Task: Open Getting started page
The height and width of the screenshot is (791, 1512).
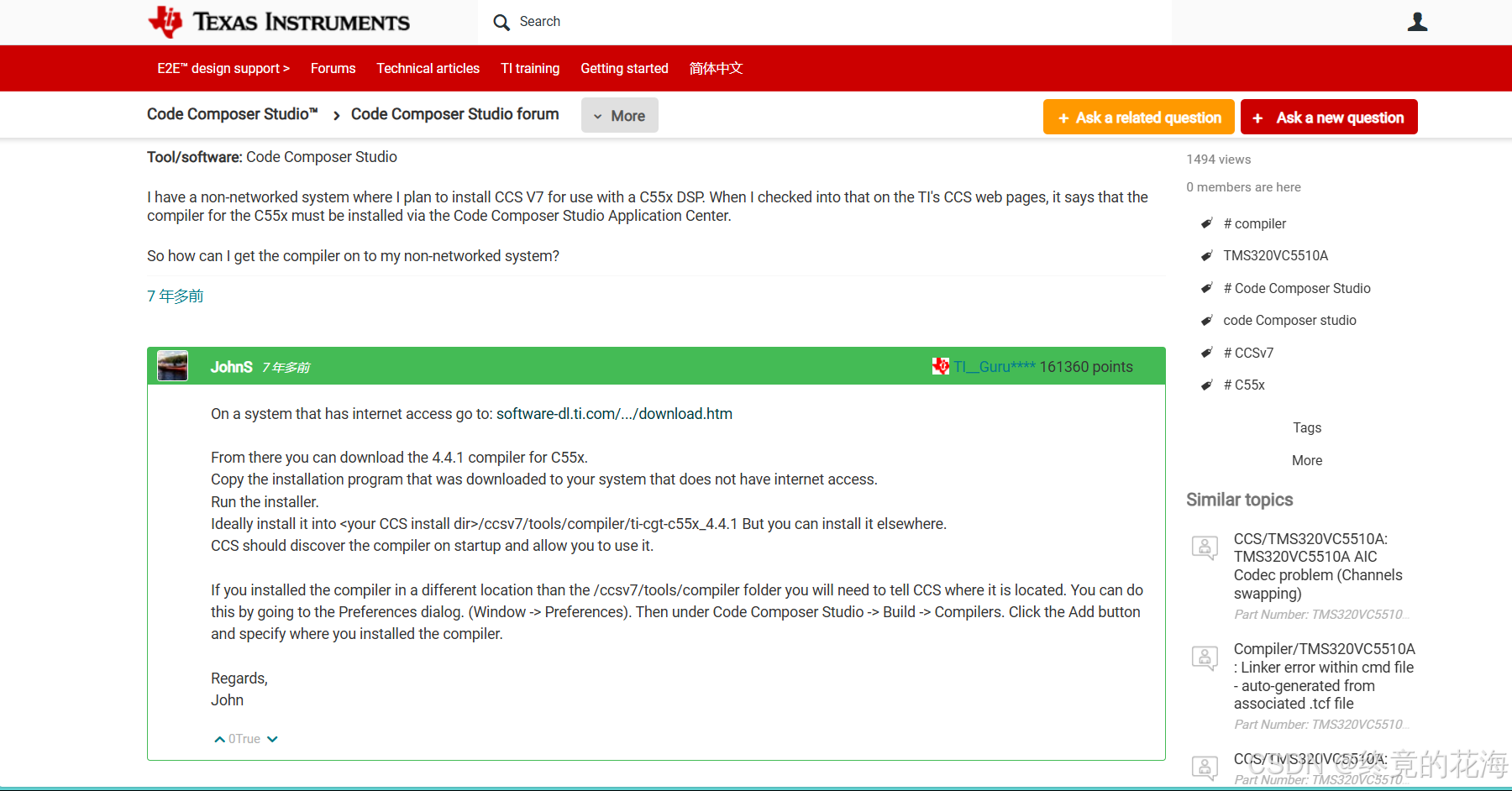Action: (x=624, y=68)
